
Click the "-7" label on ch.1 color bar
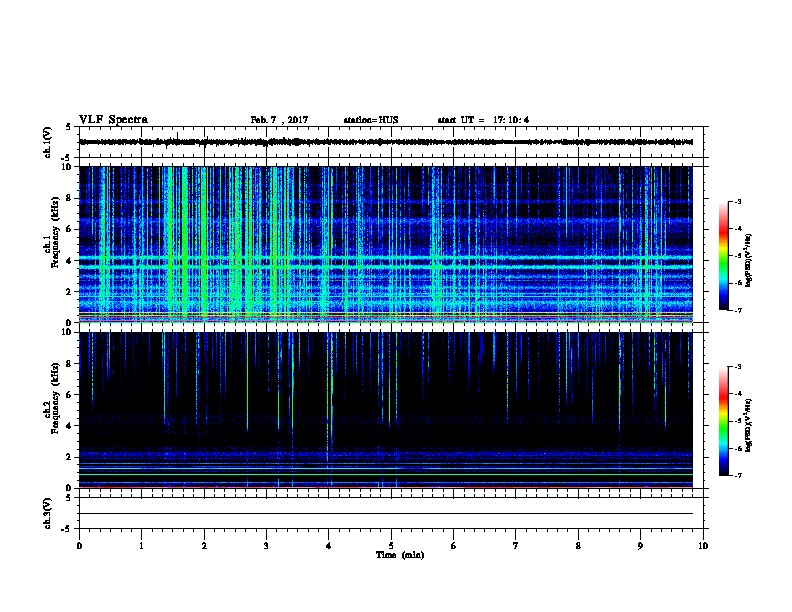[x=737, y=310]
